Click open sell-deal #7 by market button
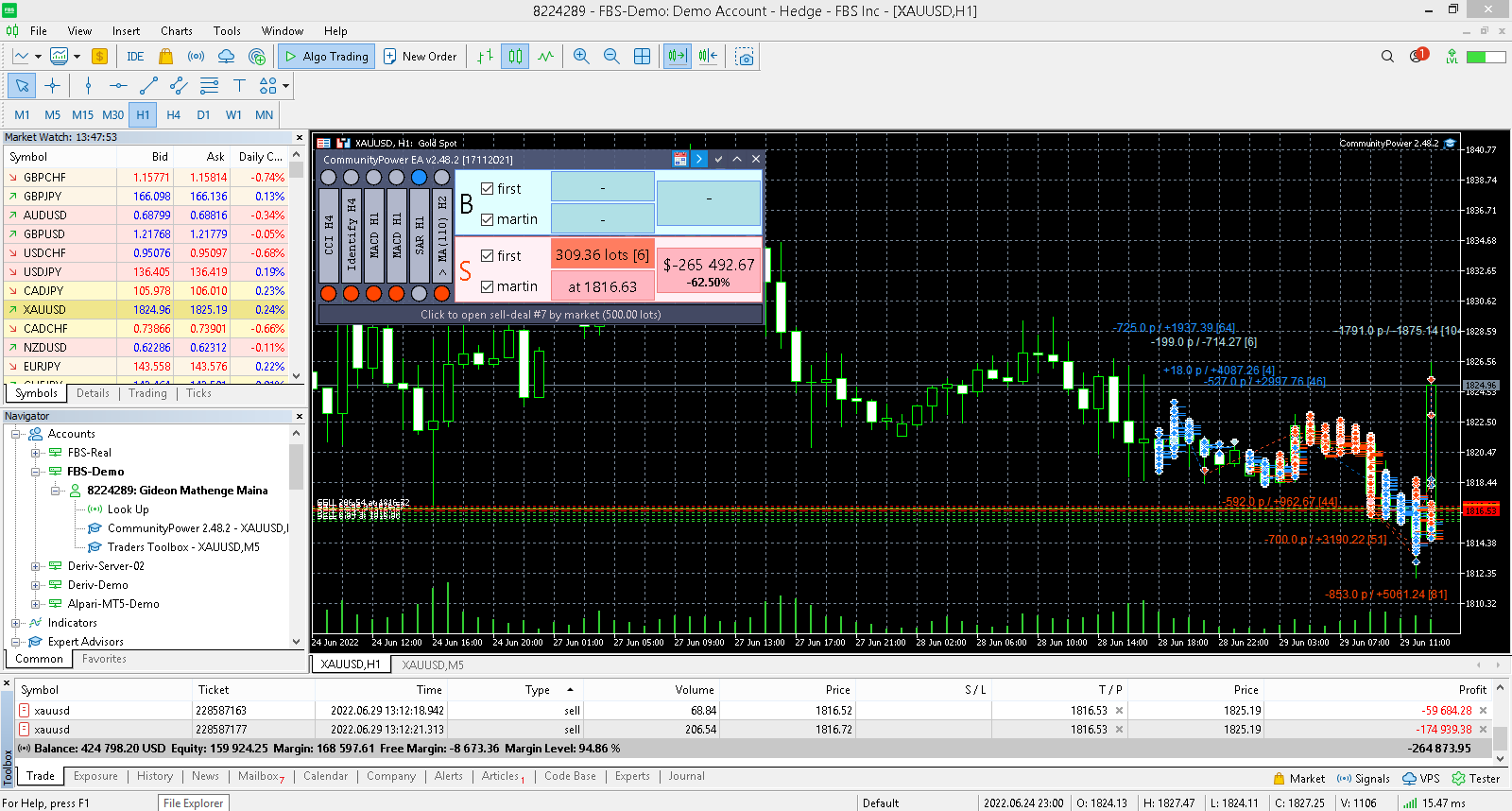The image size is (1512, 811). (x=541, y=315)
